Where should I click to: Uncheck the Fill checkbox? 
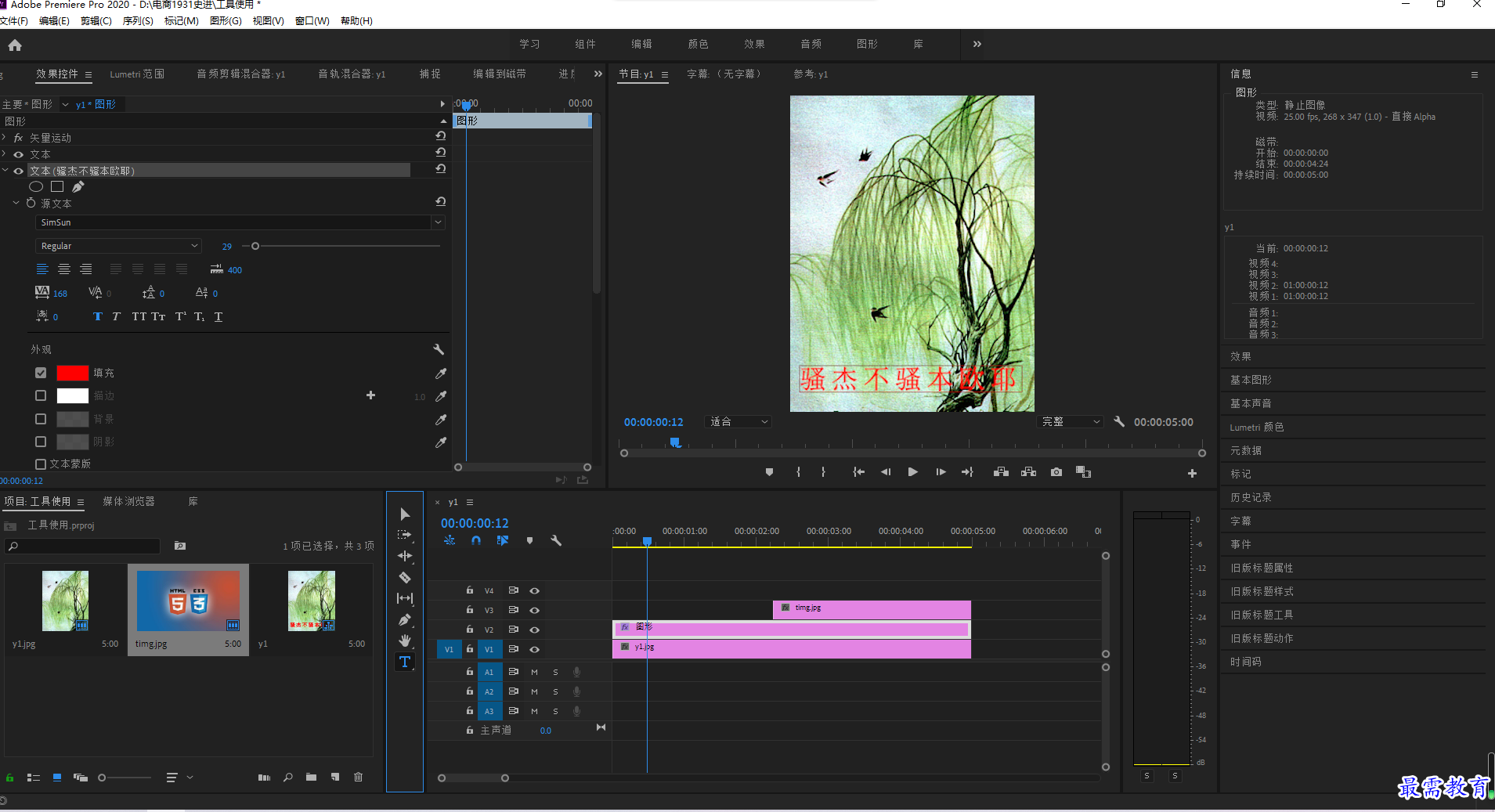[41, 373]
